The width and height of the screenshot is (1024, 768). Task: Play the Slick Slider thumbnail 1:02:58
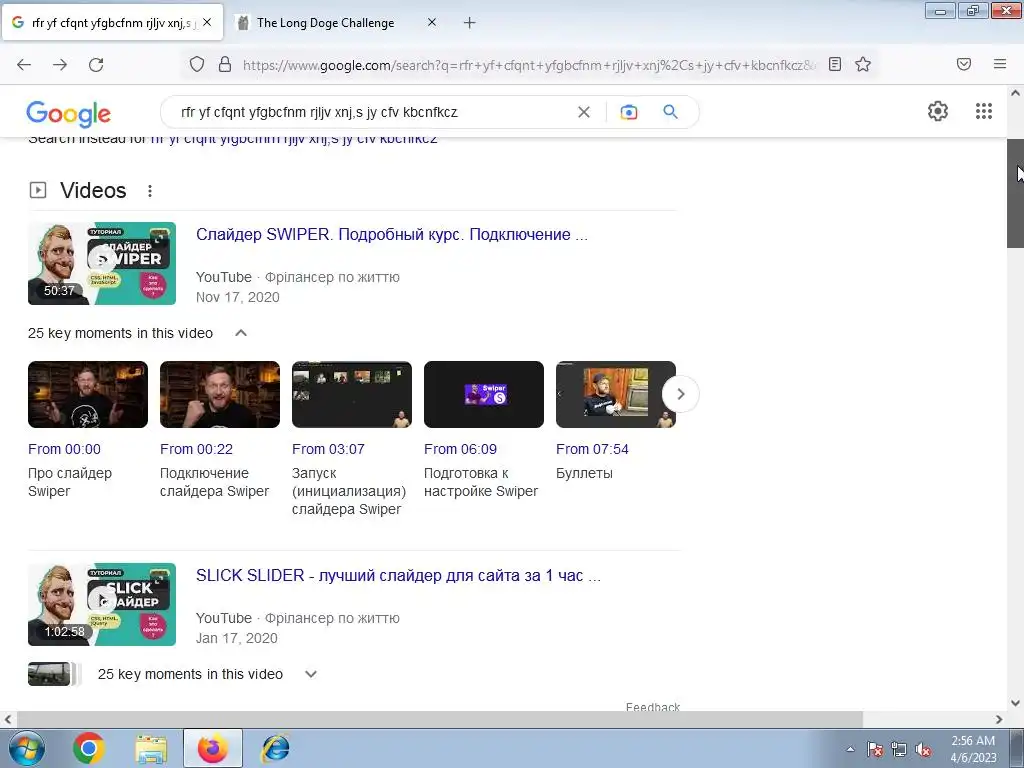[102, 604]
